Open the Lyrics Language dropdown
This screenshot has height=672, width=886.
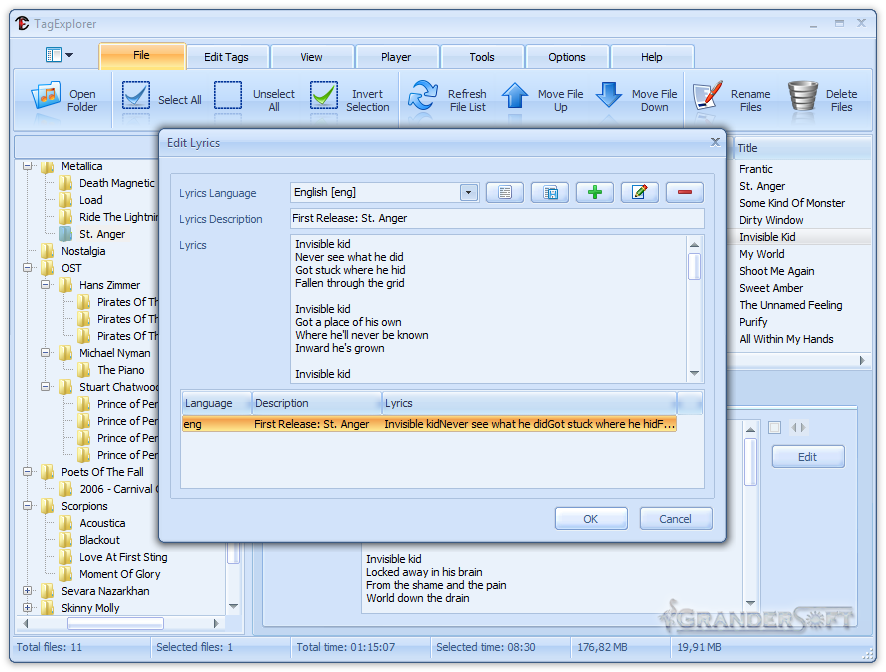coord(467,192)
